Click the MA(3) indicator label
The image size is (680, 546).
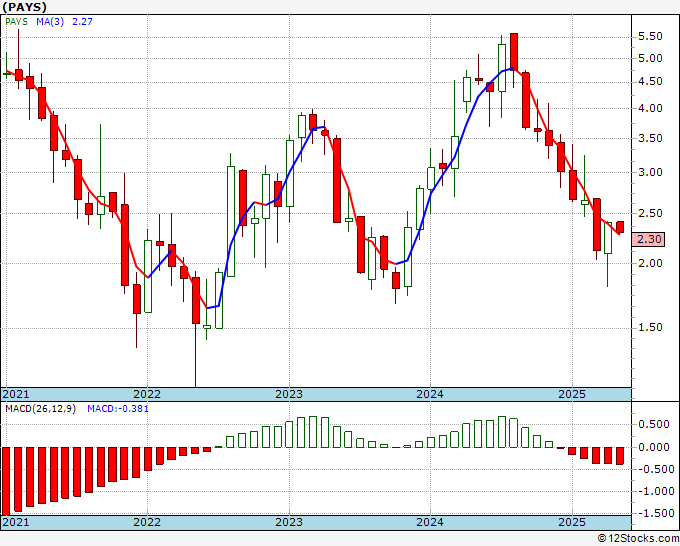pyautogui.click(x=50, y=22)
